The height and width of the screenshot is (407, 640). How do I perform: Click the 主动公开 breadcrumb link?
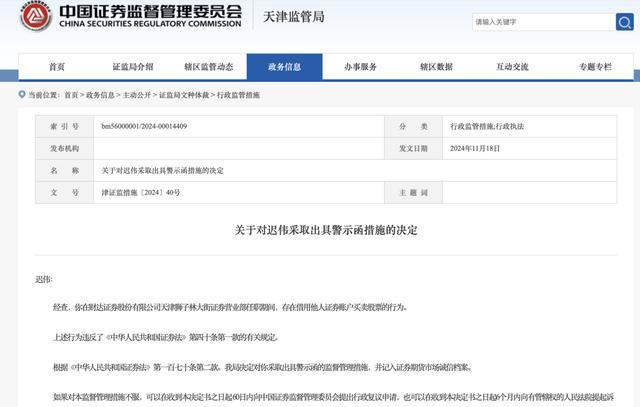click(137, 95)
